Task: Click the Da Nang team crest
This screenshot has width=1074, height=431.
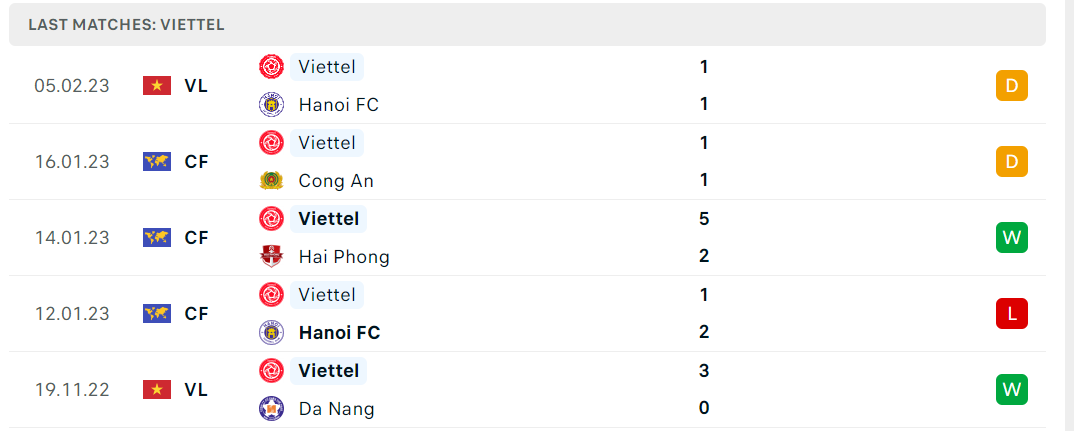Action: [271, 409]
